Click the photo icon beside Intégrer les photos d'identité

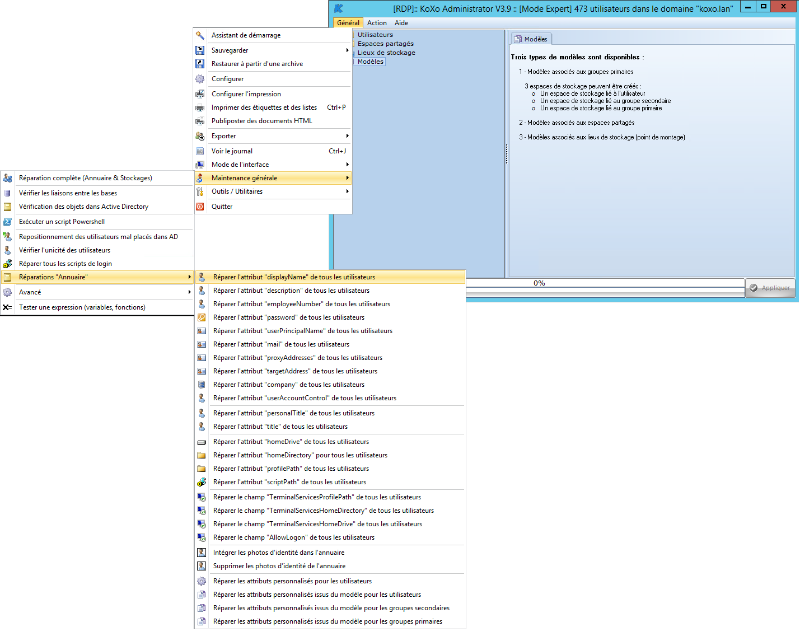tap(202, 553)
